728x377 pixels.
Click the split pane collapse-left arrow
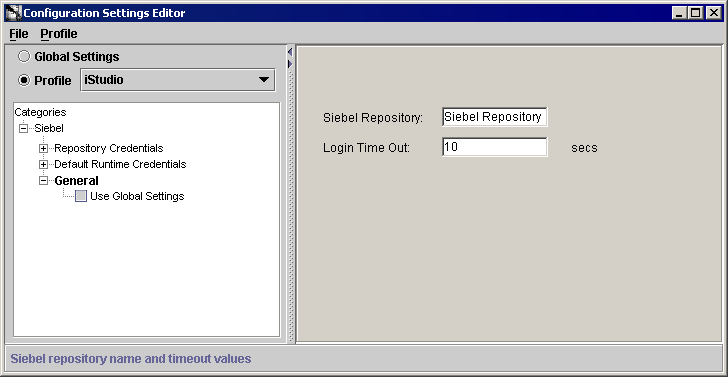tap(290, 52)
